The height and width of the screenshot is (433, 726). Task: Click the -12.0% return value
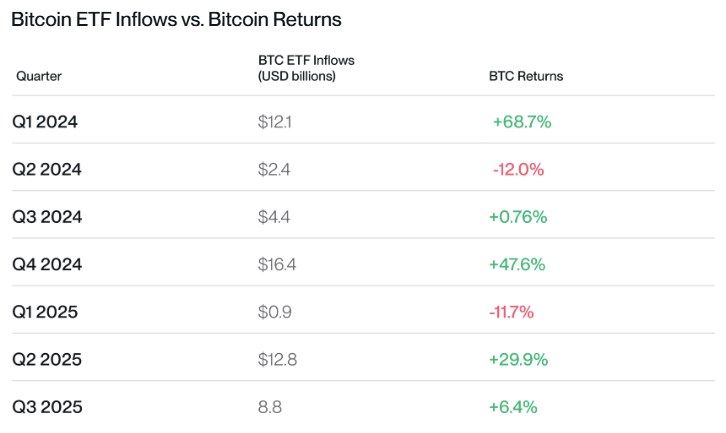click(x=518, y=170)
